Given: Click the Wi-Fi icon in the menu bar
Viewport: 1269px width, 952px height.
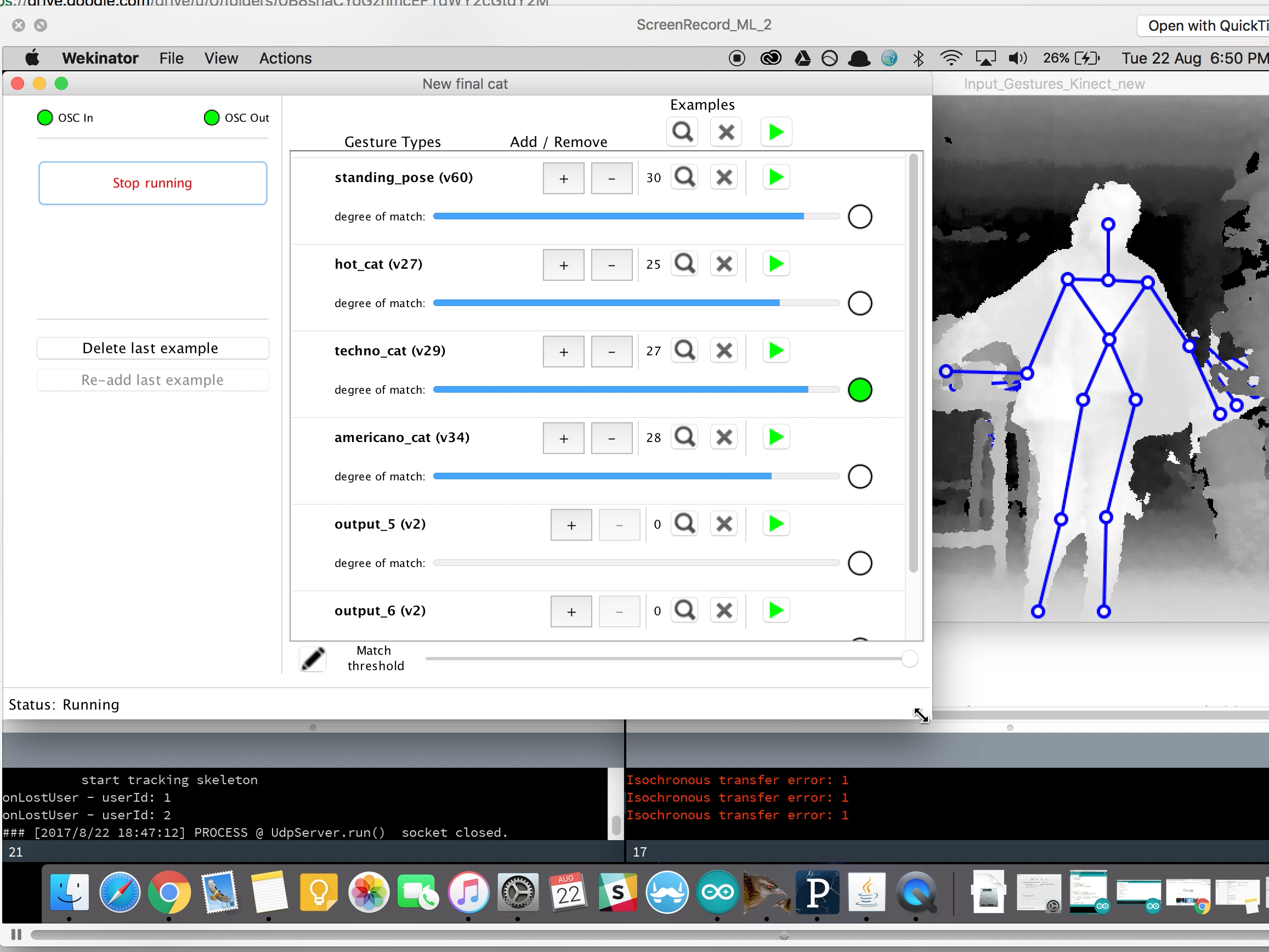Looking at the screenshot, I should (950, 59).
